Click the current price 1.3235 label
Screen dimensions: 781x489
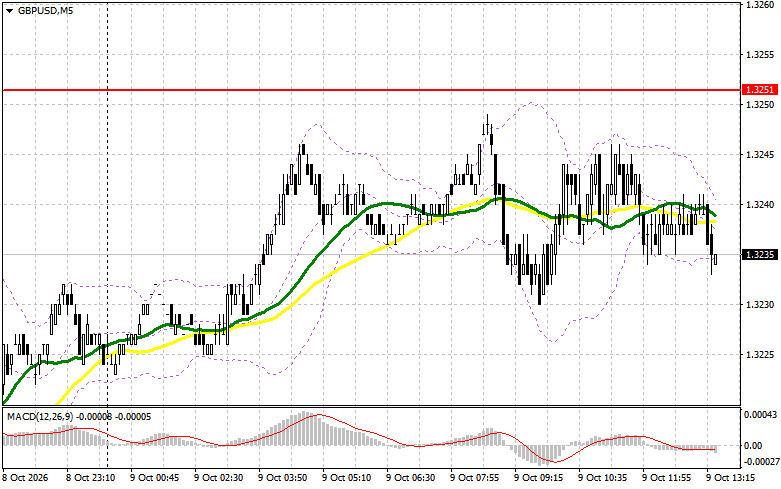(759, 255)
